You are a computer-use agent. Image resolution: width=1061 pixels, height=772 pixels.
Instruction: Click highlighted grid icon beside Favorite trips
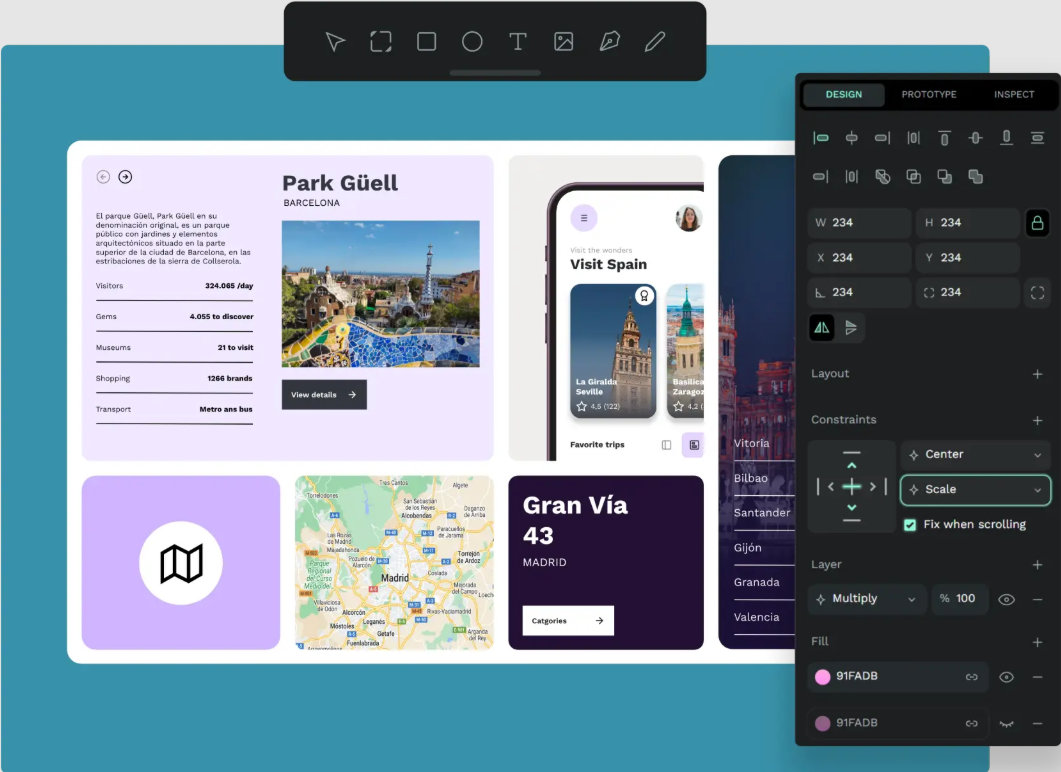[x=694, y=445]
